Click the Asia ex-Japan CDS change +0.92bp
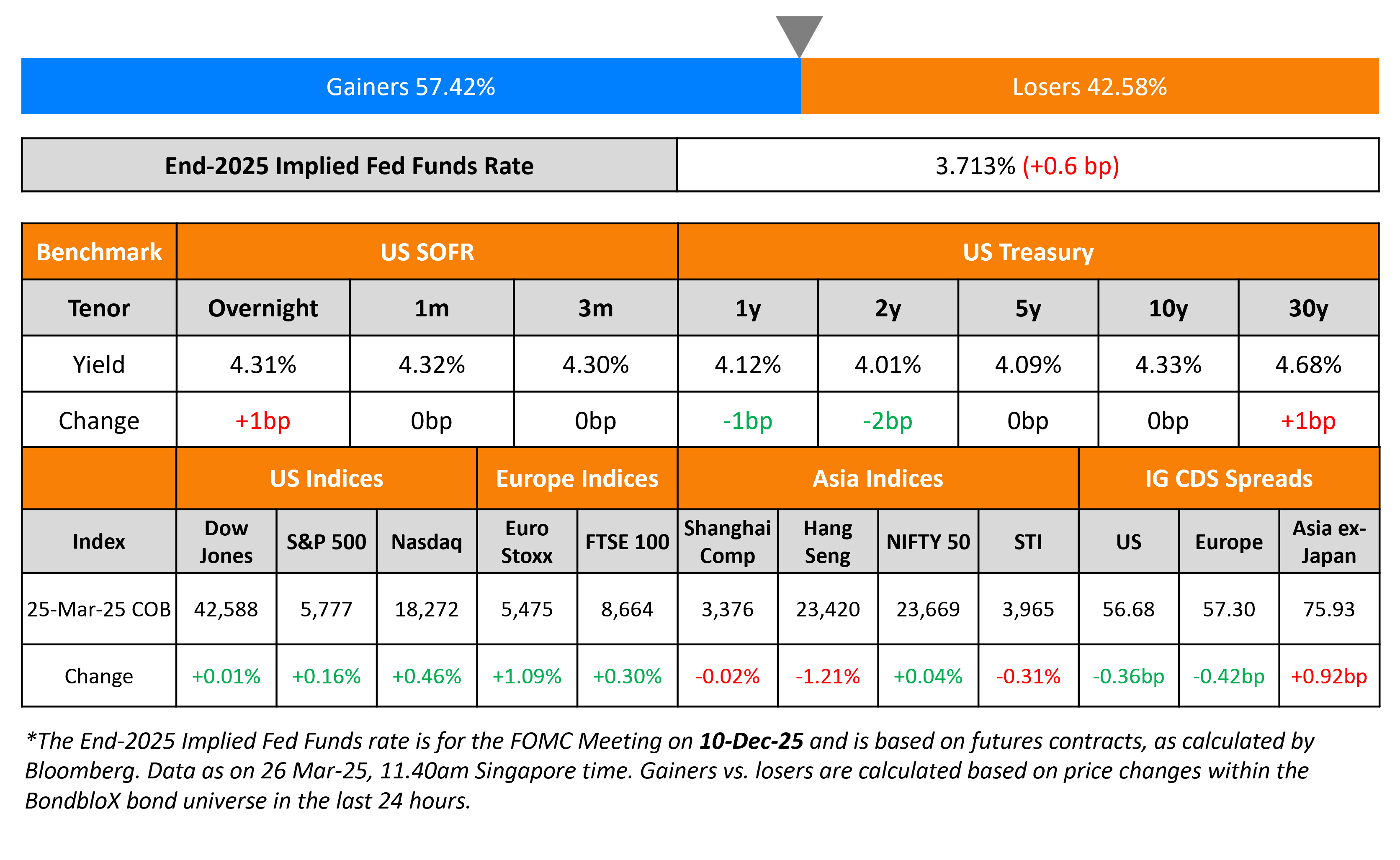Image resolution: width=1400 pixels, height=860 pixels. (x=1329, y=676)
